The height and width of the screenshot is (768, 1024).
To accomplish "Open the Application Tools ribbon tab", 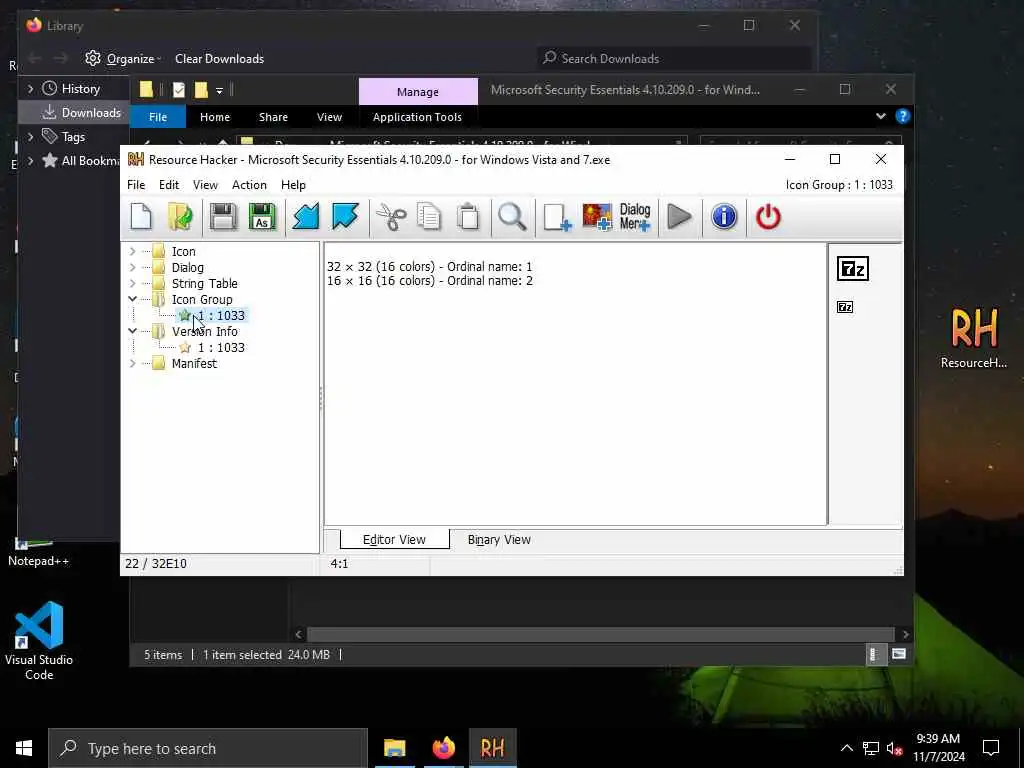I will pyautogui.click(x=417, y=117).
